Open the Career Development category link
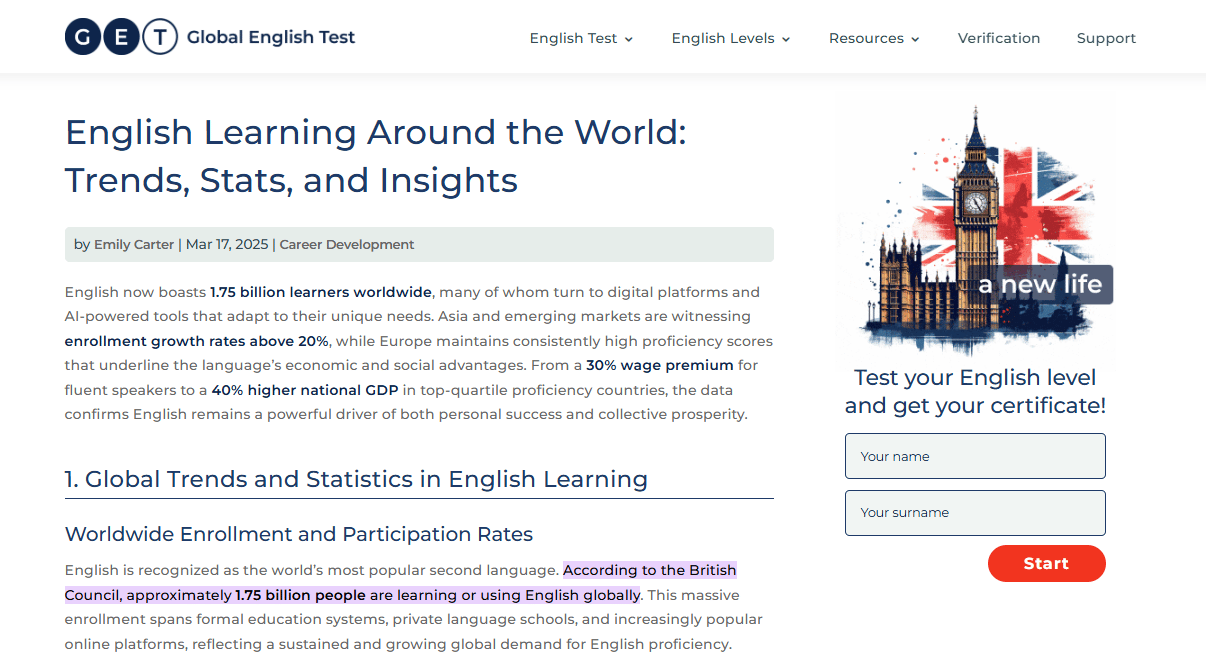Viewport: 1206px width, 670px height. click(347, 244)
